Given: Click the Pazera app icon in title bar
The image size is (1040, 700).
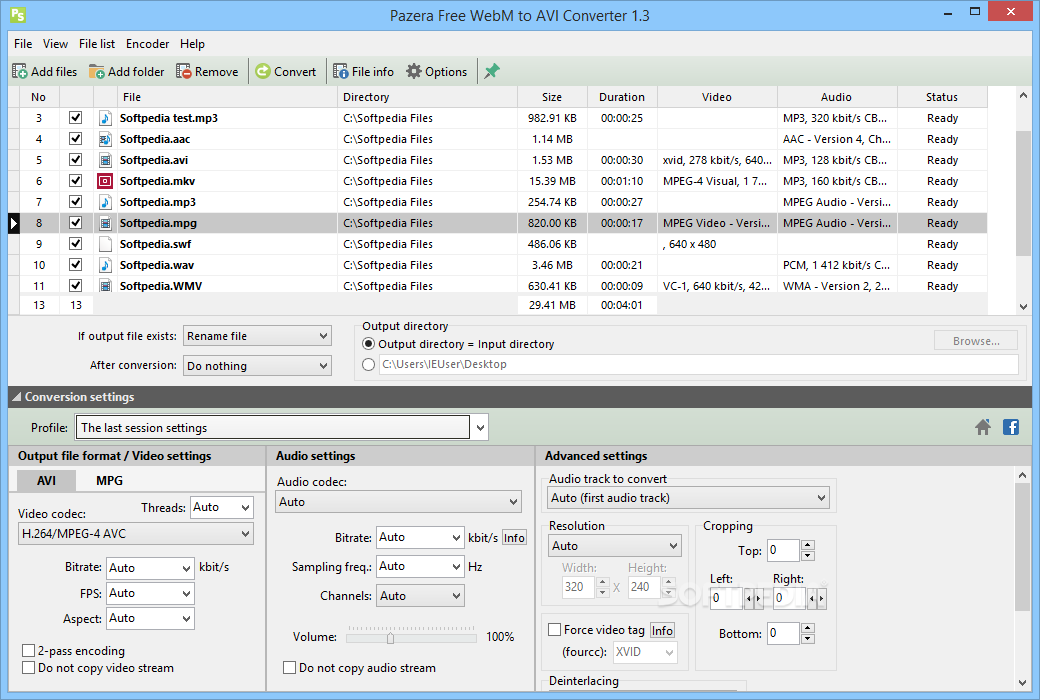Looking at the screenshot, I should pyautogui.click(x=18, y=15).
